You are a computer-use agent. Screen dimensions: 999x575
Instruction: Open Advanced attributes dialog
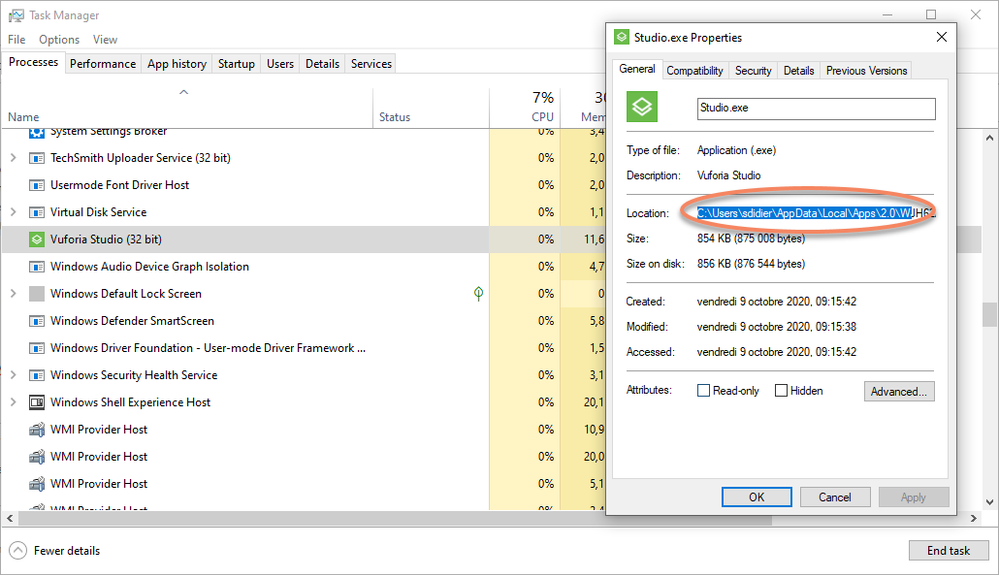(x=899, y=391)
